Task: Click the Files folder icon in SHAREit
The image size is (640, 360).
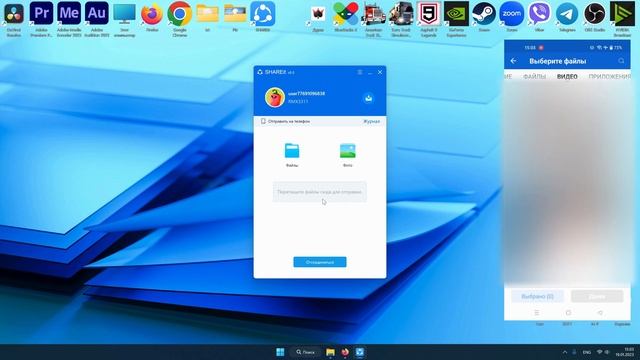Action: pos(292,151)
